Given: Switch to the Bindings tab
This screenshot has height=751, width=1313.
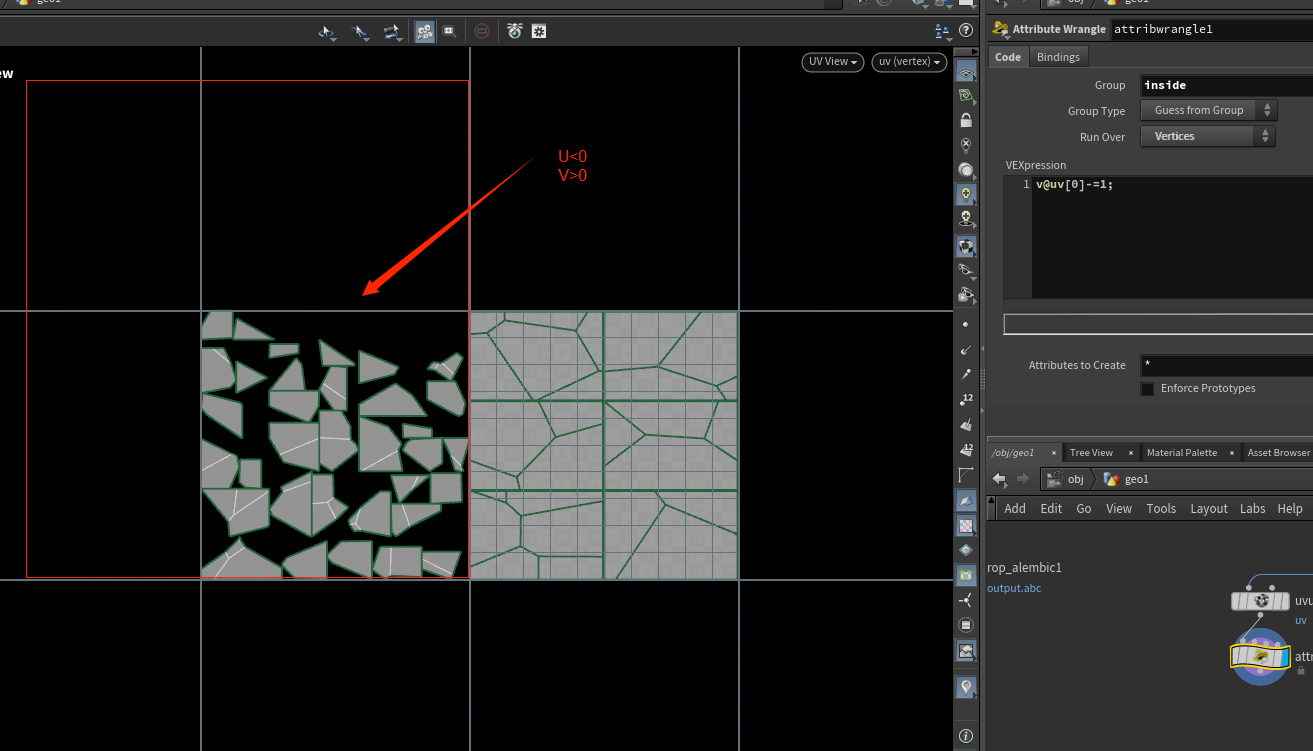Looking at the screenshot, I should click(1058, 57).
